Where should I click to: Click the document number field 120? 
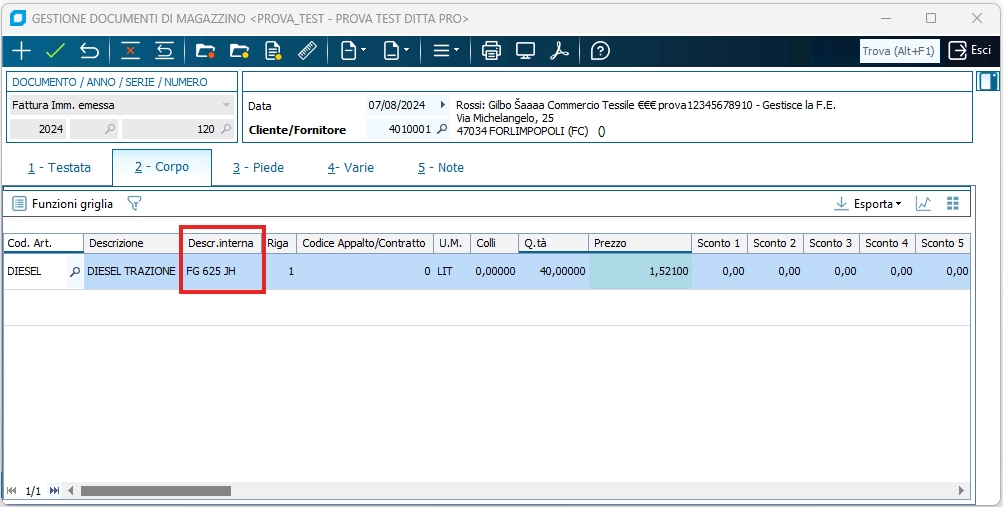click(x=170, y=129)
